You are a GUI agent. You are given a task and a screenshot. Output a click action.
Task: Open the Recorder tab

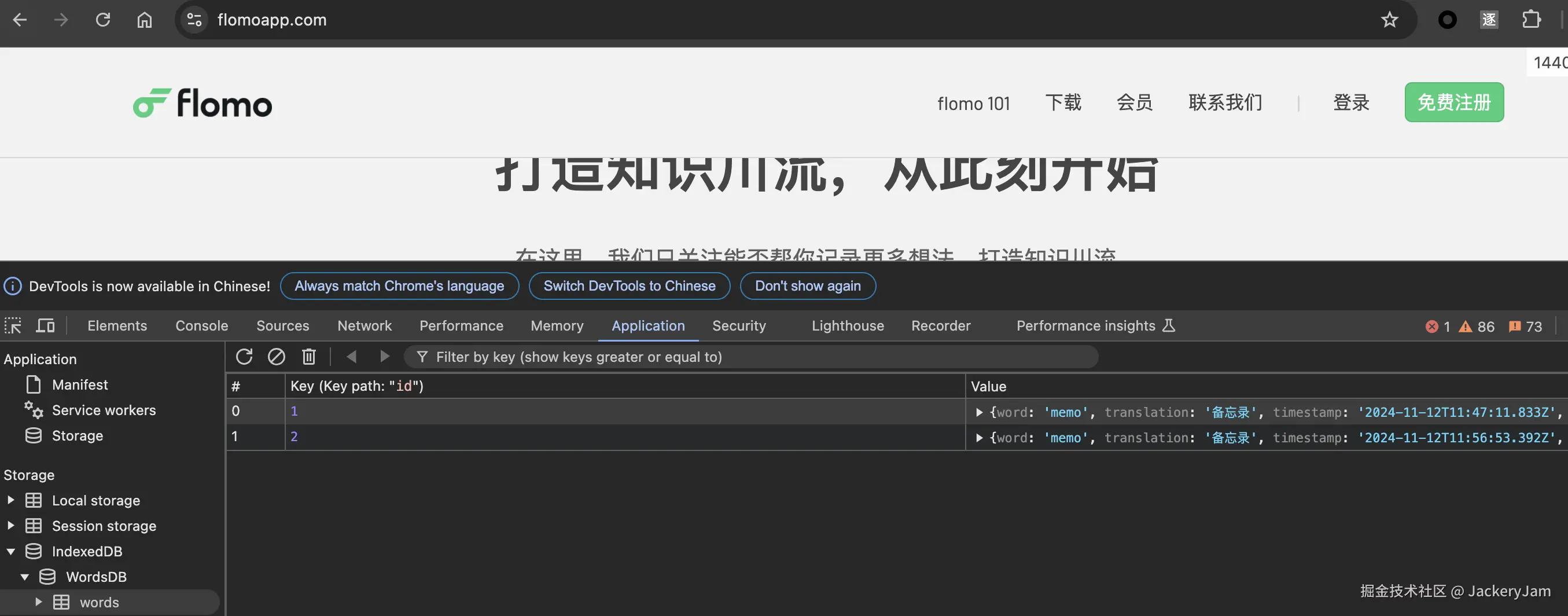pyautogui.click(x=940, y=326)
